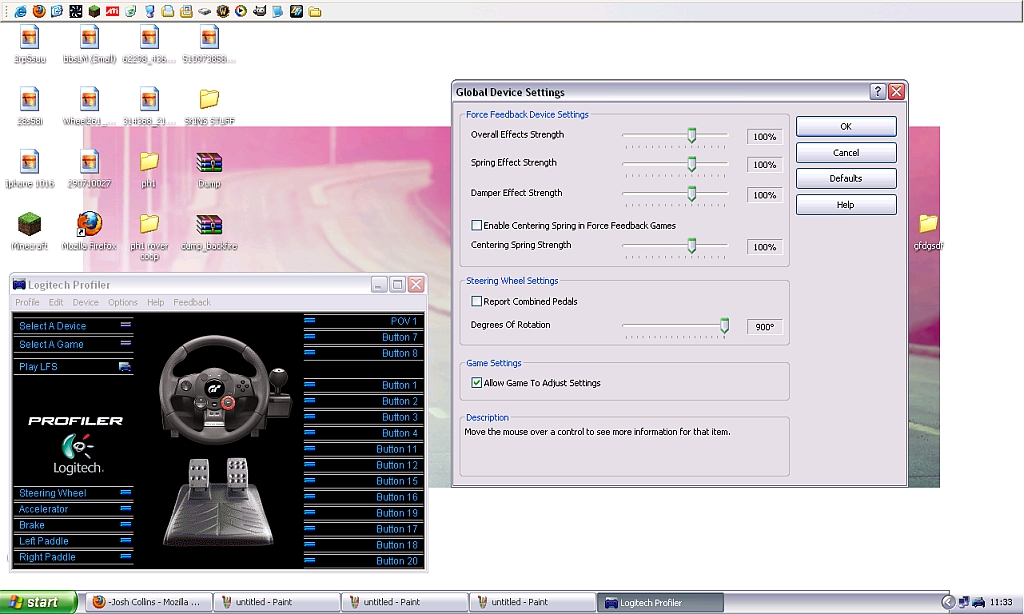Click the pedals image in Logitech Profiler
Viewport: 1024px width, 614px height.
tap(218, 503)
